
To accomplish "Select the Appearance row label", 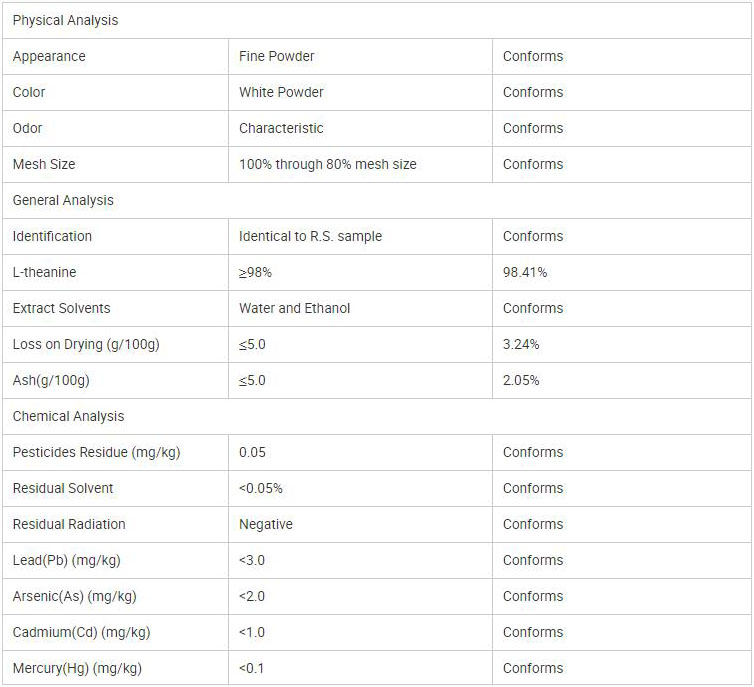I will [49, 56].
